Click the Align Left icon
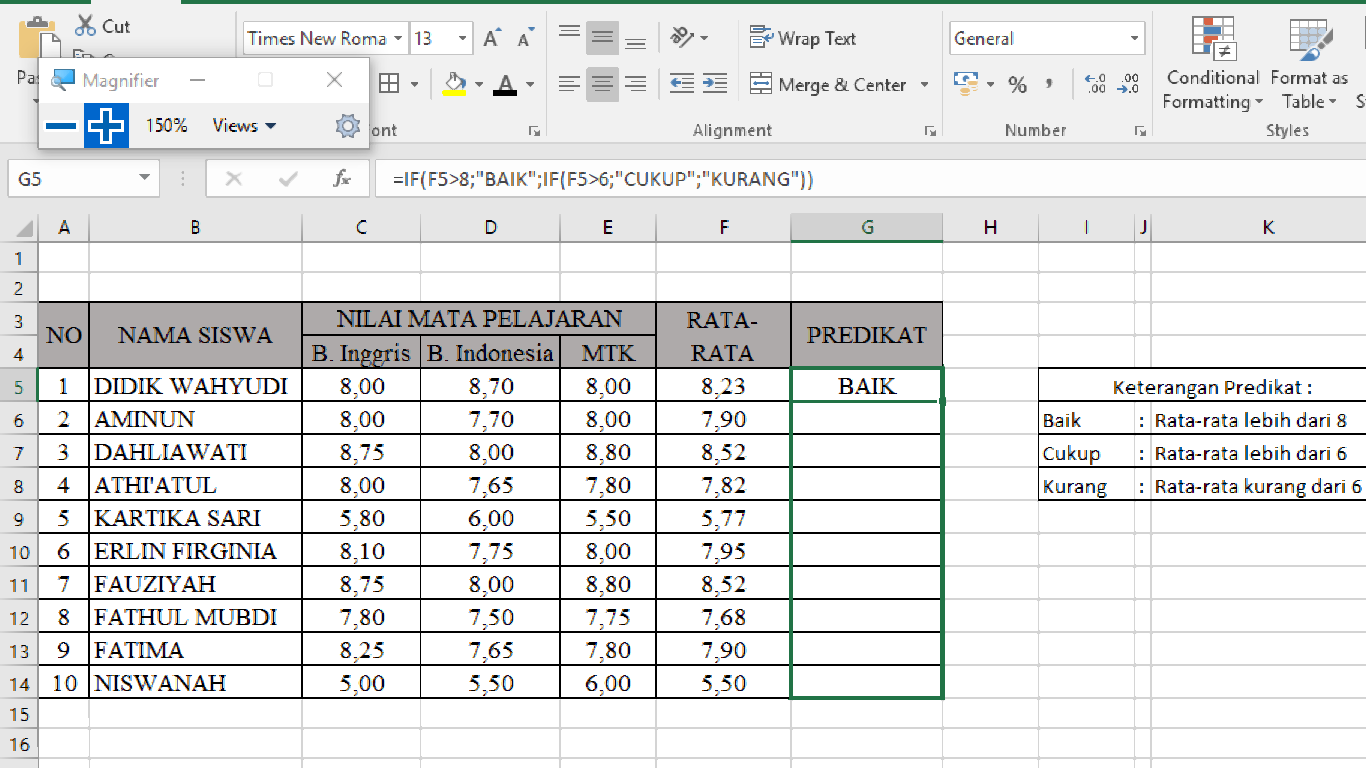The image size is (1366, 768). (569, 84)
